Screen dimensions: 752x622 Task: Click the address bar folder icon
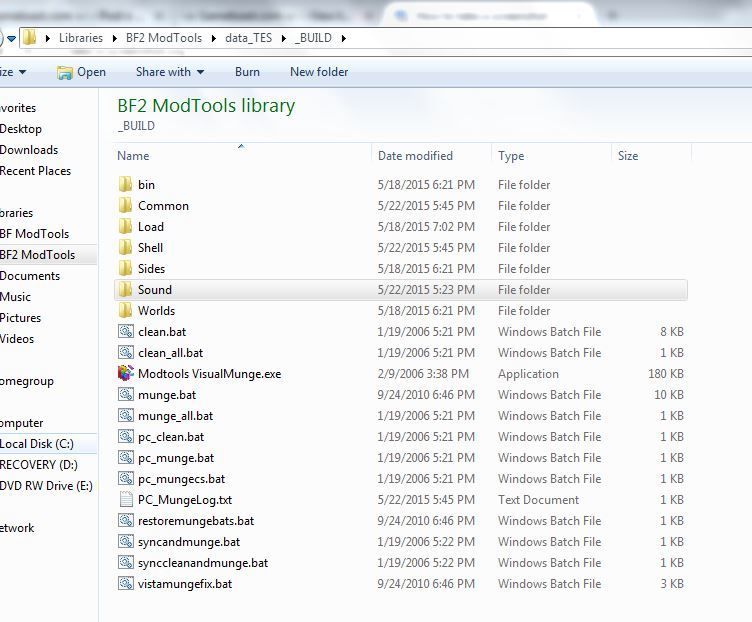30,38
